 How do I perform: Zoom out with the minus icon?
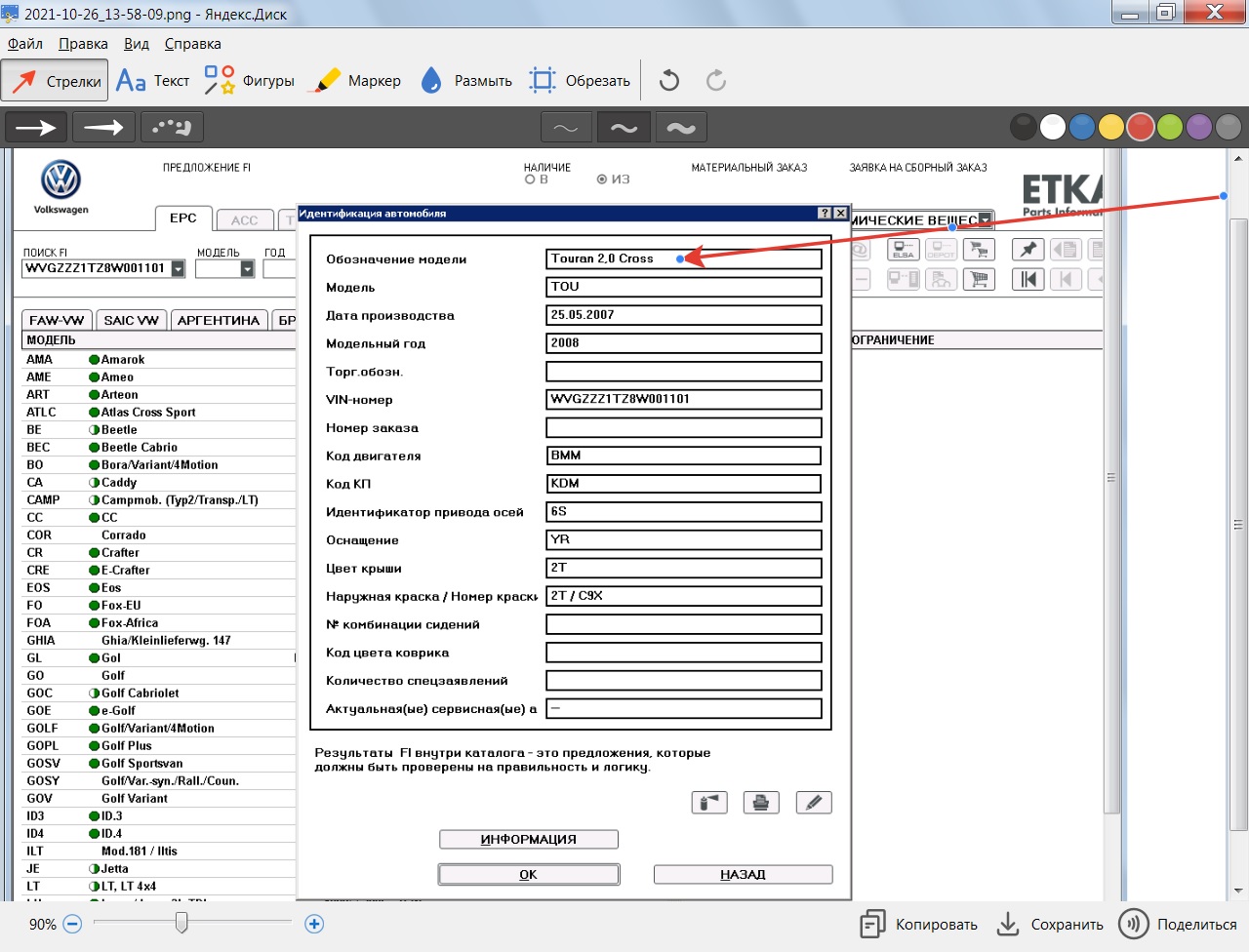tap(72, 924)
